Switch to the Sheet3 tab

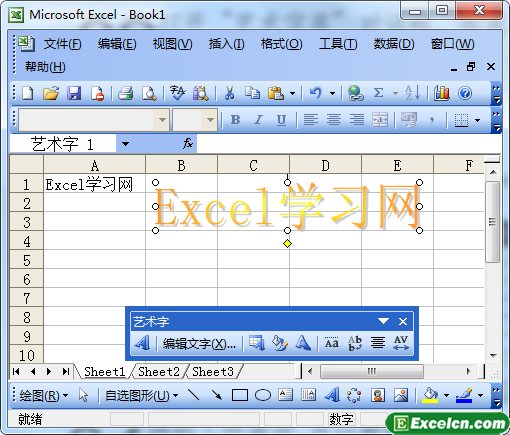click(213, 371)
